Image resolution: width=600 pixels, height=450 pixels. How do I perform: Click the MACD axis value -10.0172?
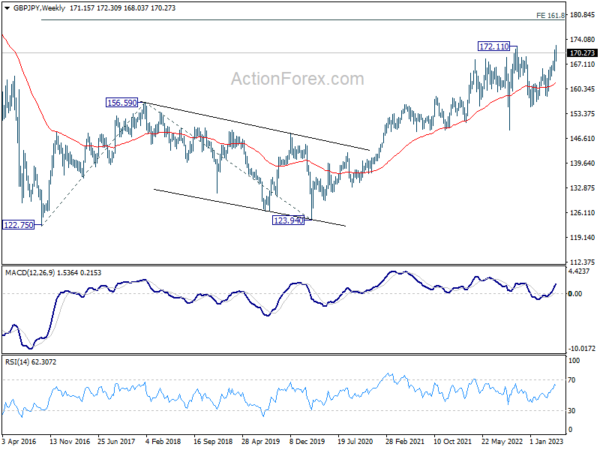click(582, 348)
